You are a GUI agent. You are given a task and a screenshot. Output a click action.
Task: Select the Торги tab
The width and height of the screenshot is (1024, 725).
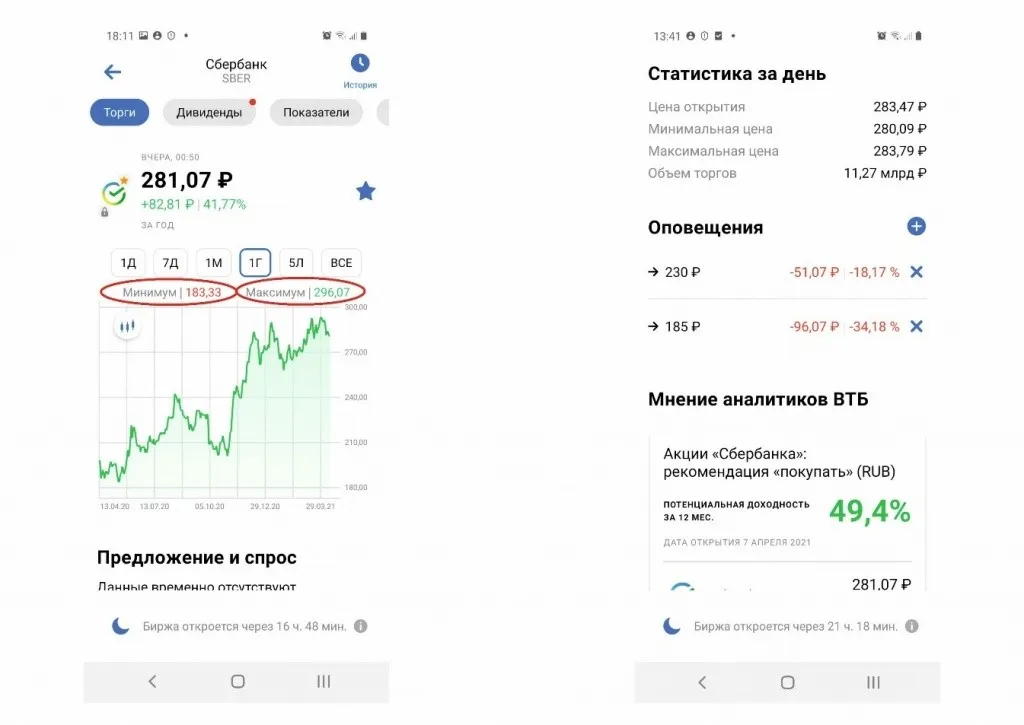[x=119, y=113]
